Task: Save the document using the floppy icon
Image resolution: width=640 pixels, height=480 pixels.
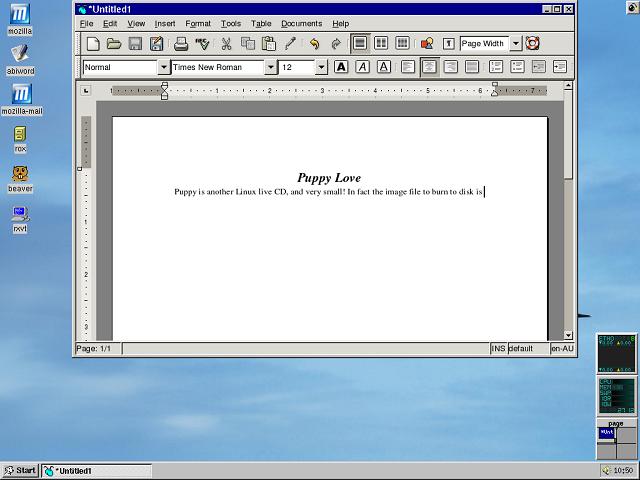Action: (135, 44)
